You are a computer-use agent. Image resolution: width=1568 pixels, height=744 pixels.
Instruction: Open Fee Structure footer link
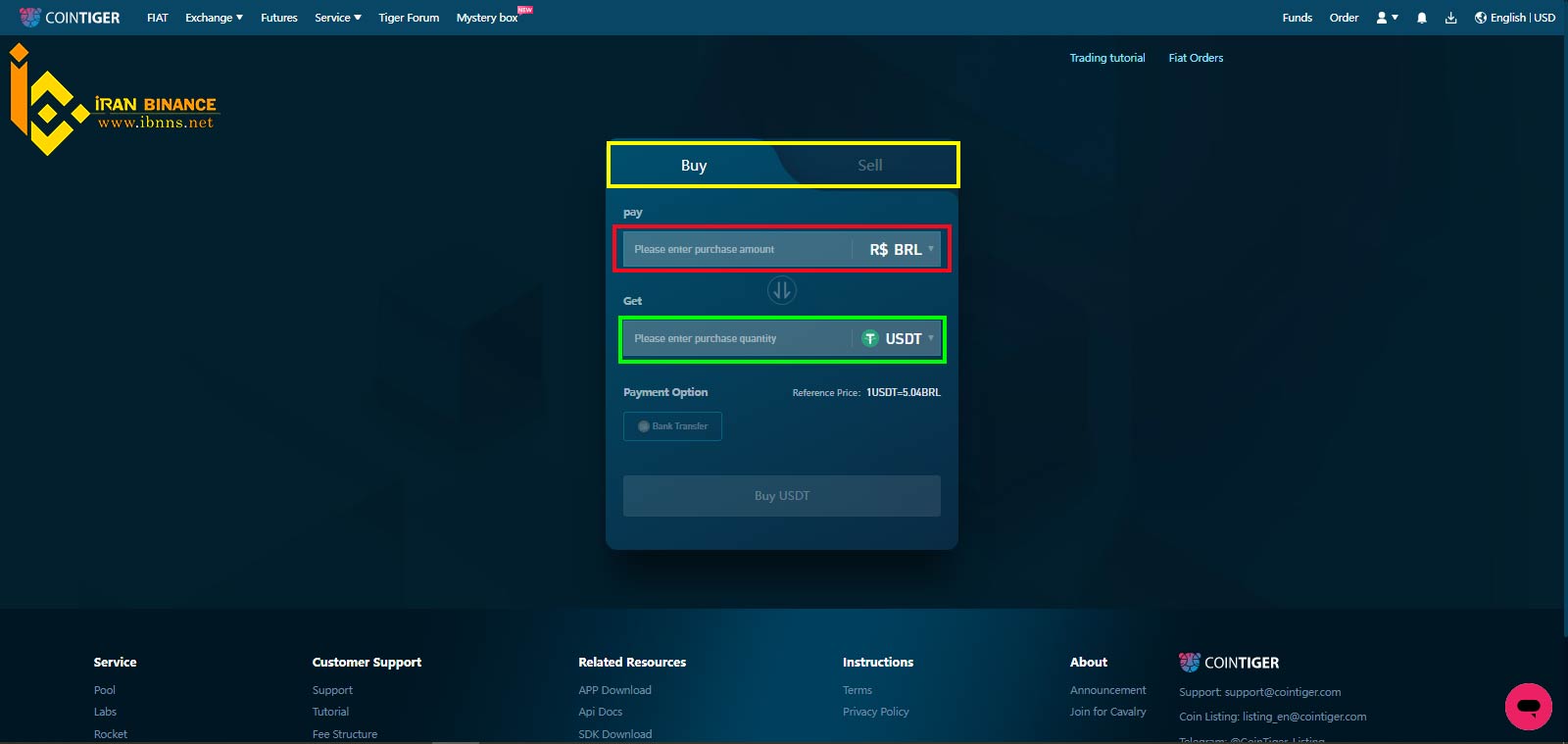click(x=345, y=734)
